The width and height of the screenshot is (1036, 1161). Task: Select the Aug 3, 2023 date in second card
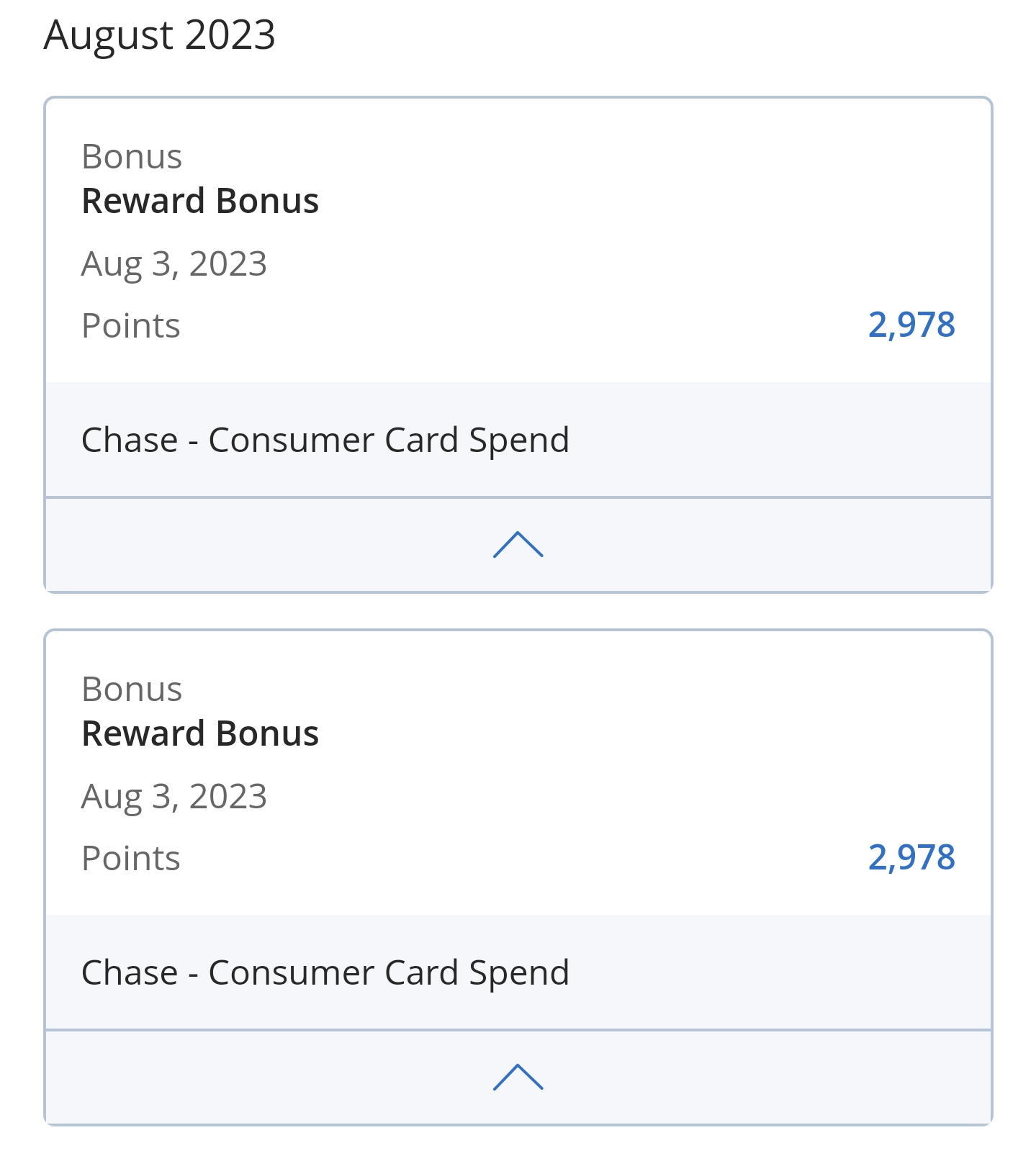pyautogui.click(x=174, y=796)
